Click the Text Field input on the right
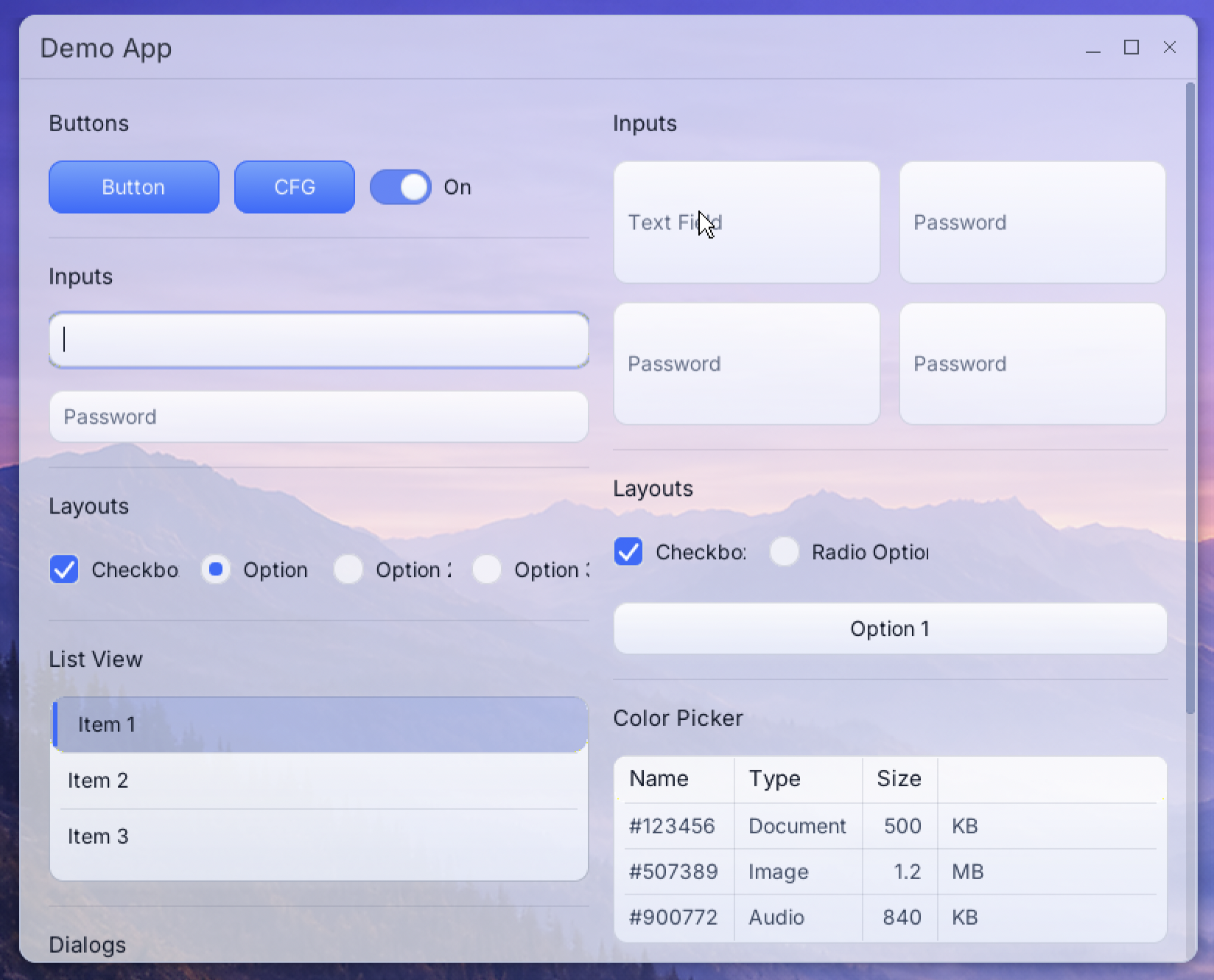1214x980 pixels. [x=746, y=222]
